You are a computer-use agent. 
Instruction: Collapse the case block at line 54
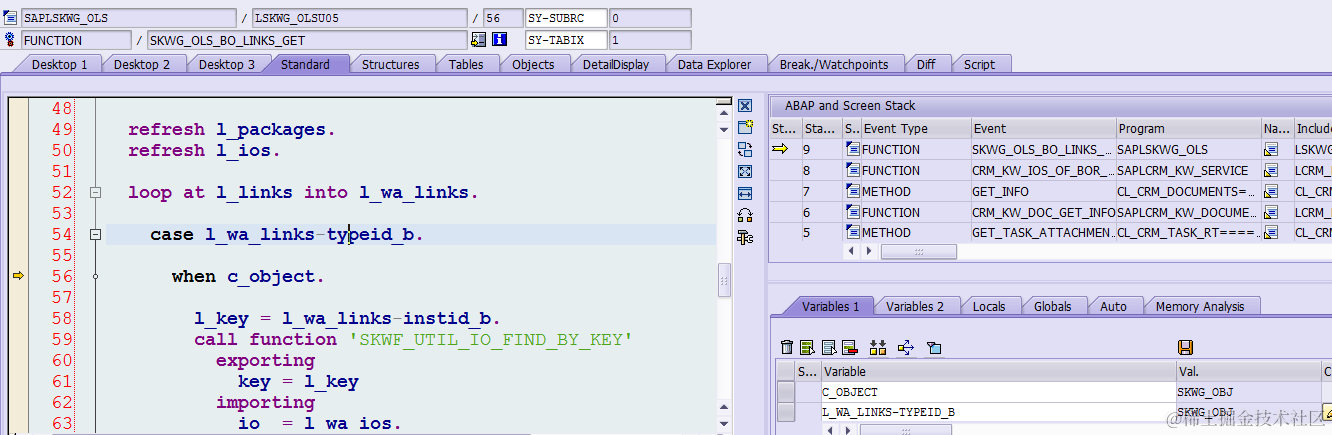[x=96, y=234]
